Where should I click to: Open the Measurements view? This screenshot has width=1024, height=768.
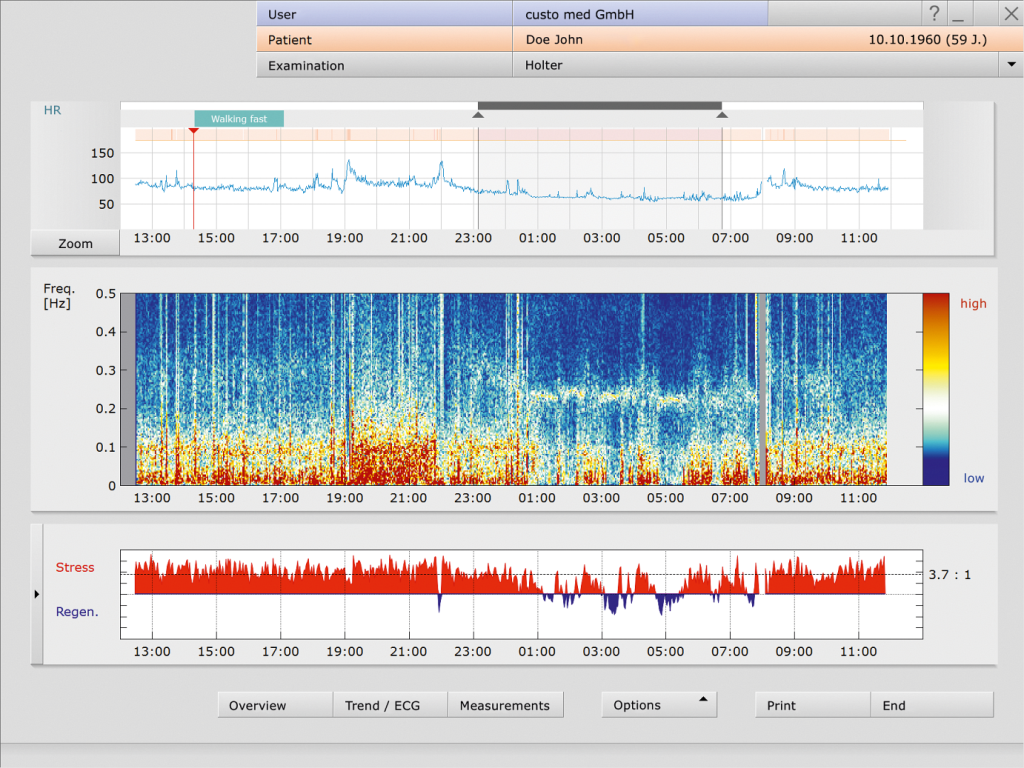tap(505, 705)
